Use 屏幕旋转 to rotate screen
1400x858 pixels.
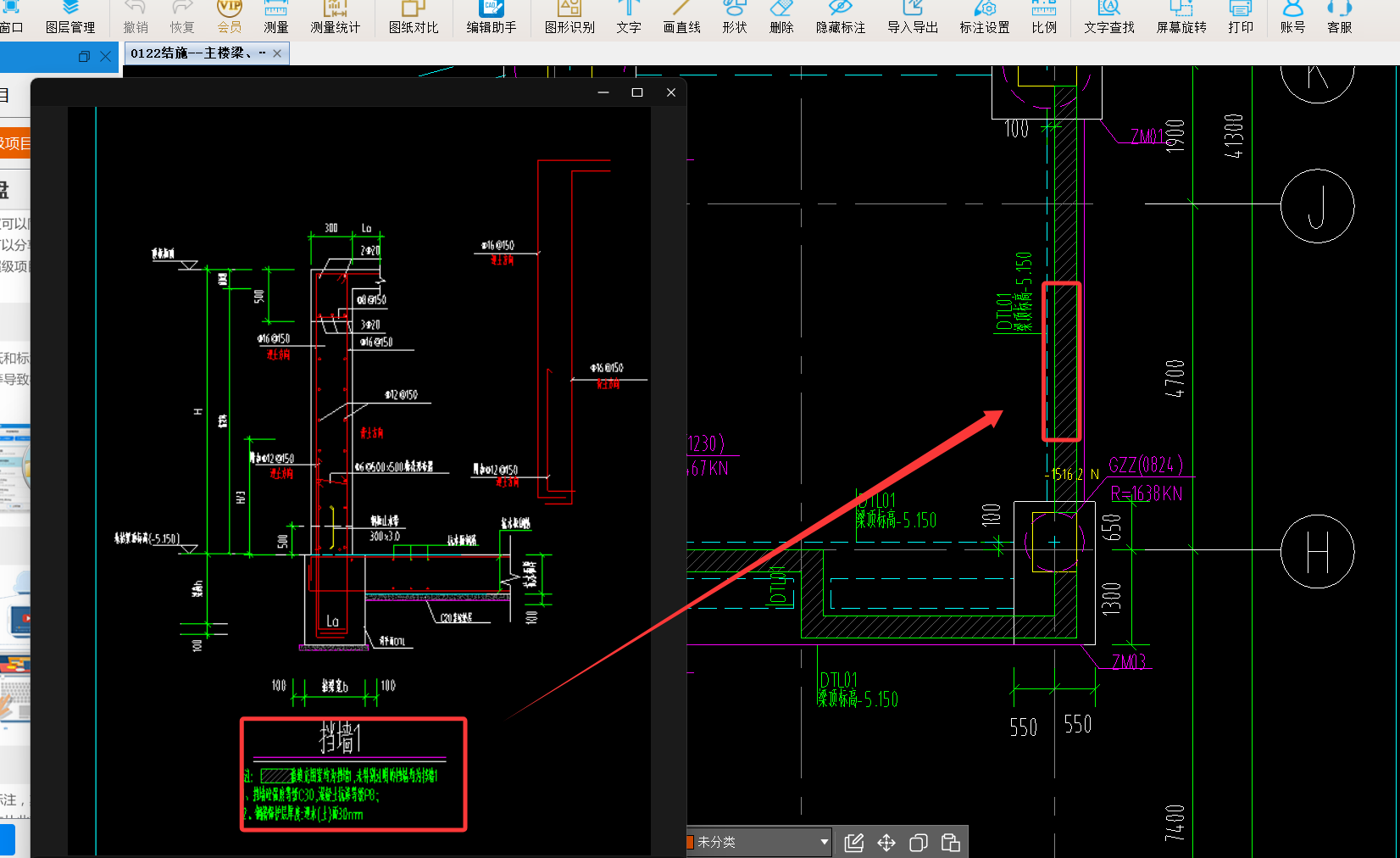(x=1181, y=17)
